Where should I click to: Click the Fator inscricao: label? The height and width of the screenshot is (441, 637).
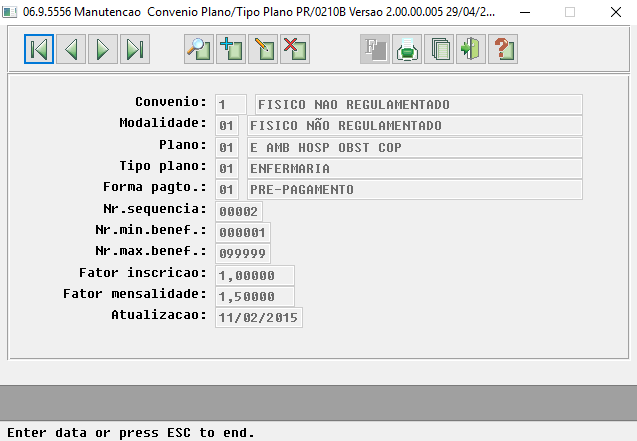pos(143,272)
